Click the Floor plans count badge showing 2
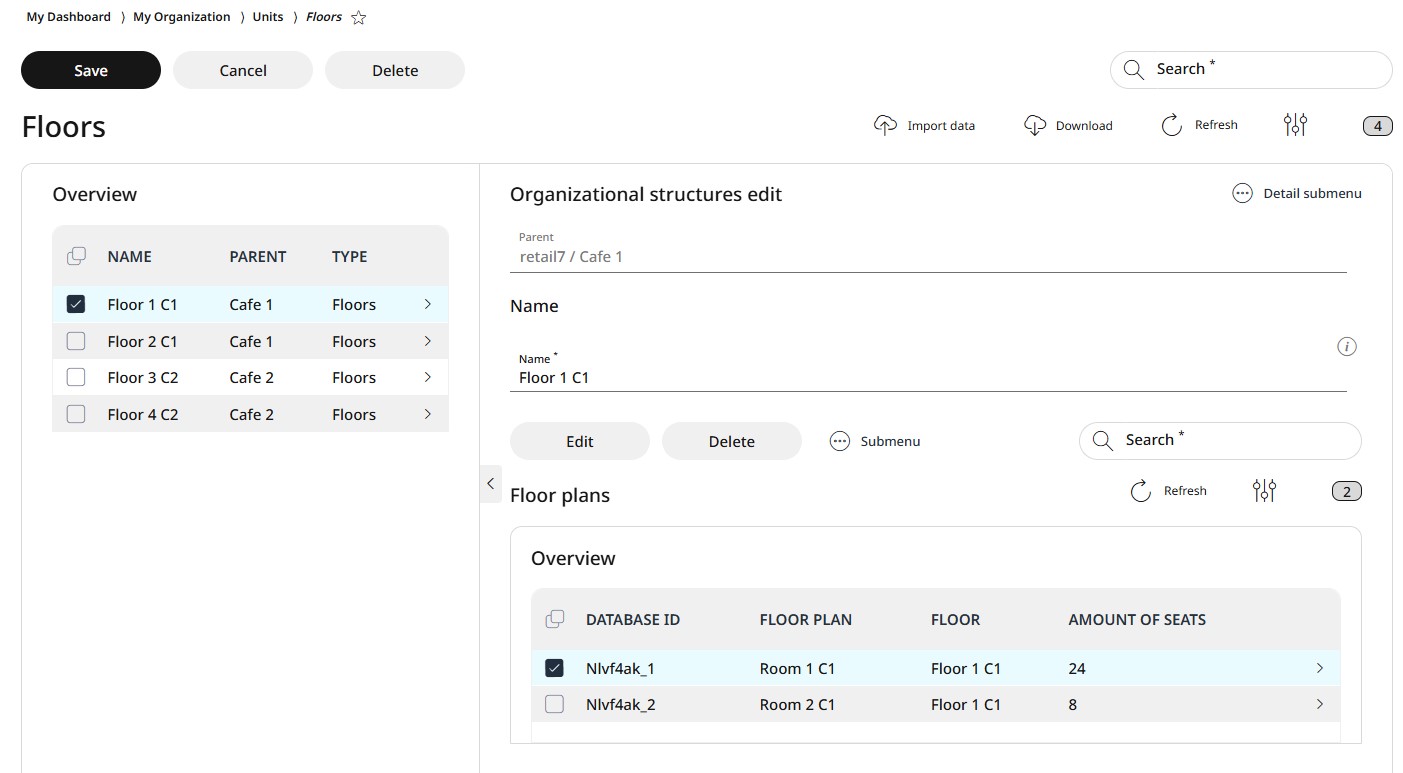This screenshot has width=1403, height=773. [1347, 491]
